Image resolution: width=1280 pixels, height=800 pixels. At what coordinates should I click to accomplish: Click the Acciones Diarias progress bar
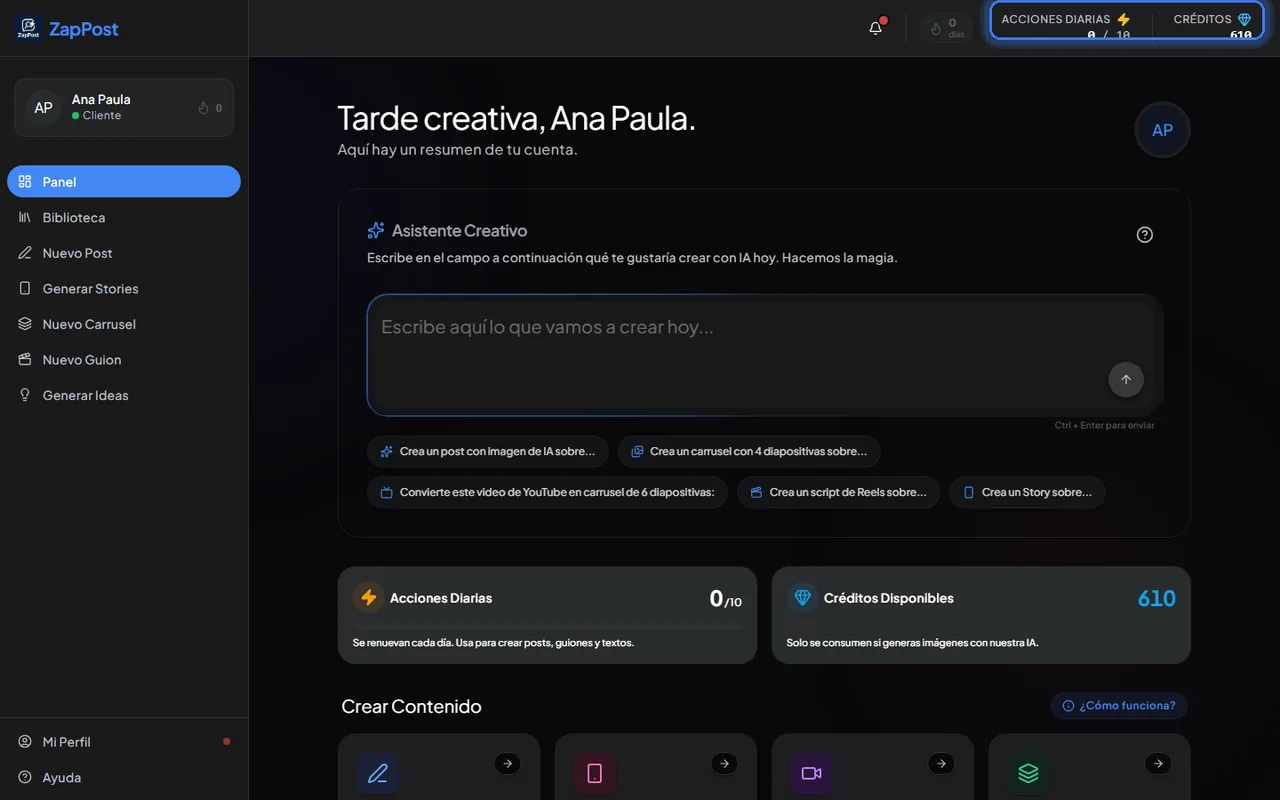pos(547,626)
